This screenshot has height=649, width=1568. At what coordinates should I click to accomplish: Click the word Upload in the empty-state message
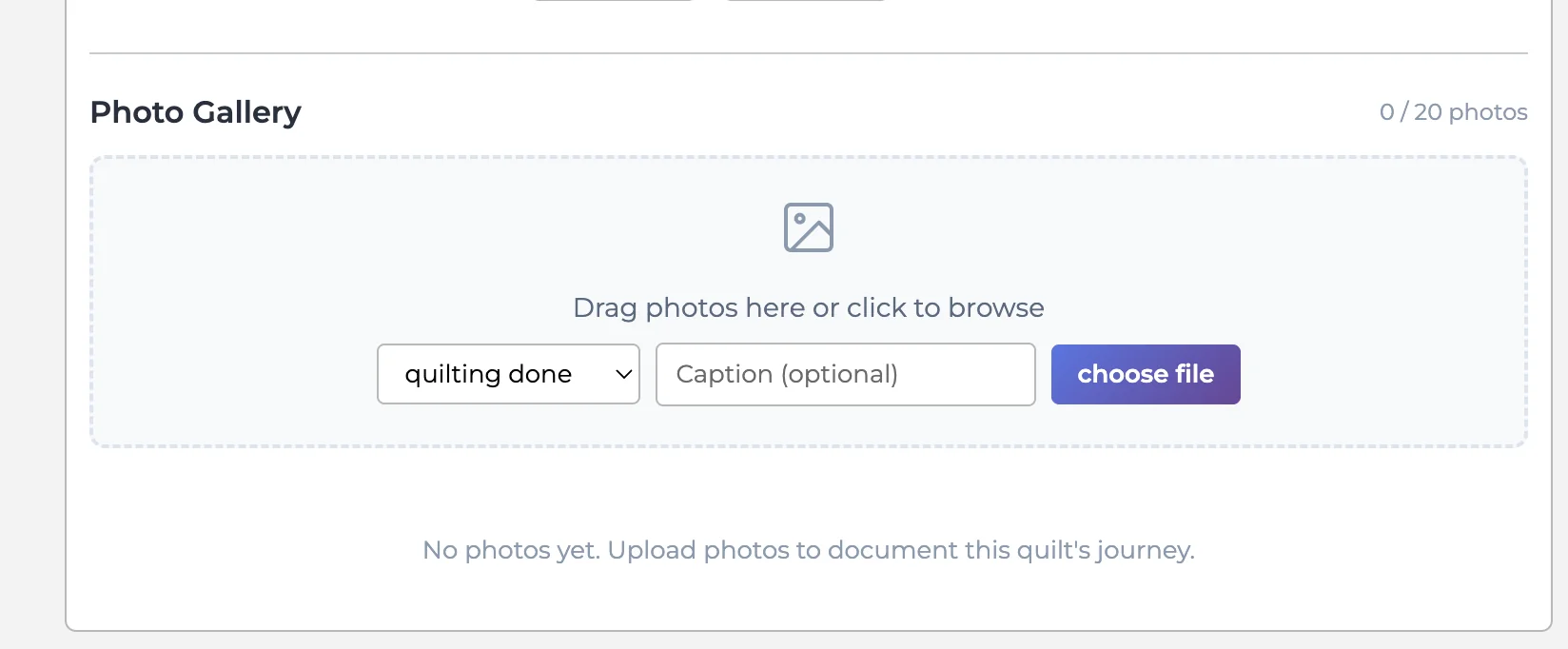652,550
